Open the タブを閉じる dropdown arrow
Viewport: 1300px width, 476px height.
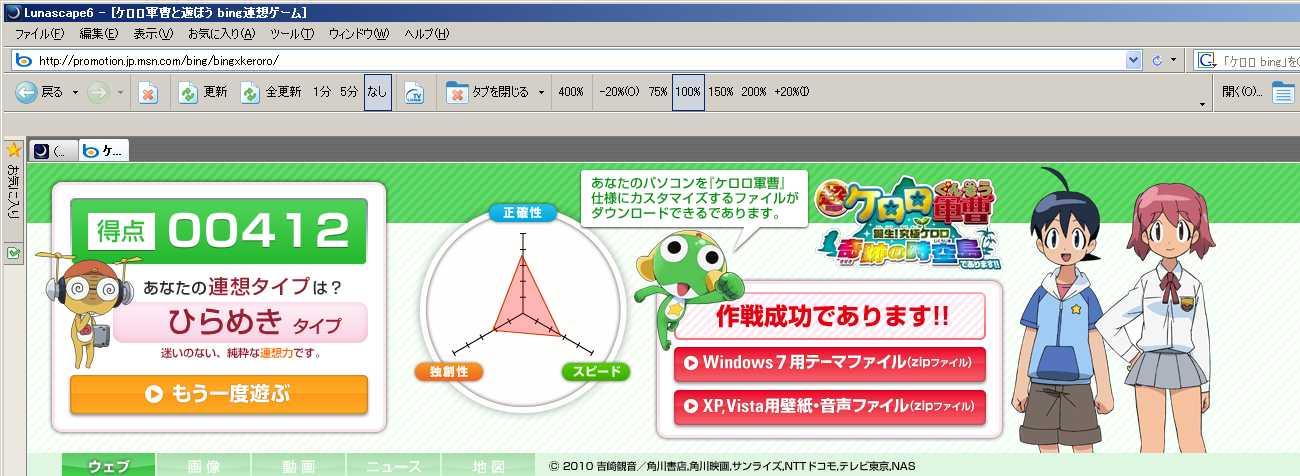coord(541,93)
